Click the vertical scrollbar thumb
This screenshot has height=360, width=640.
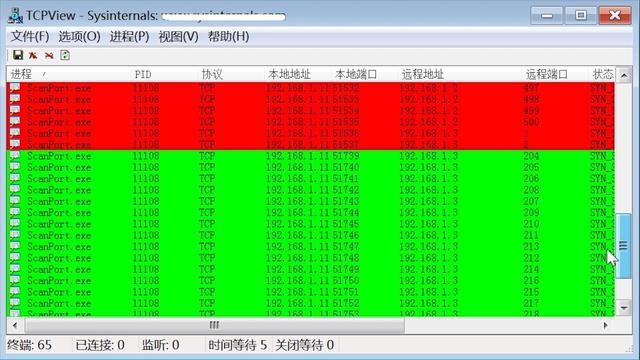pos(623,246)
